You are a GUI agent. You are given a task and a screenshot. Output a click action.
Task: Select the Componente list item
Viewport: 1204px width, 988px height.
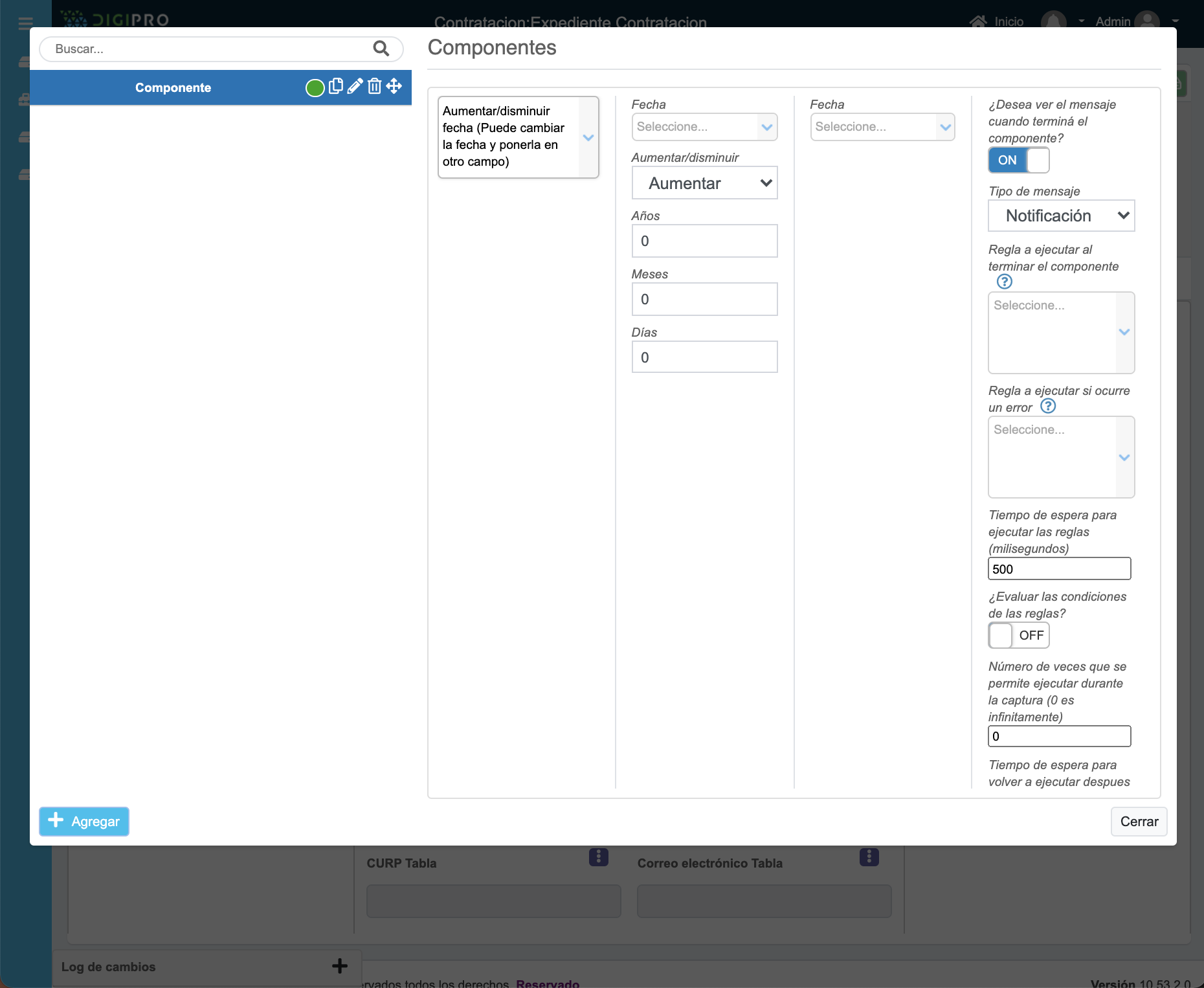(173, 88)
